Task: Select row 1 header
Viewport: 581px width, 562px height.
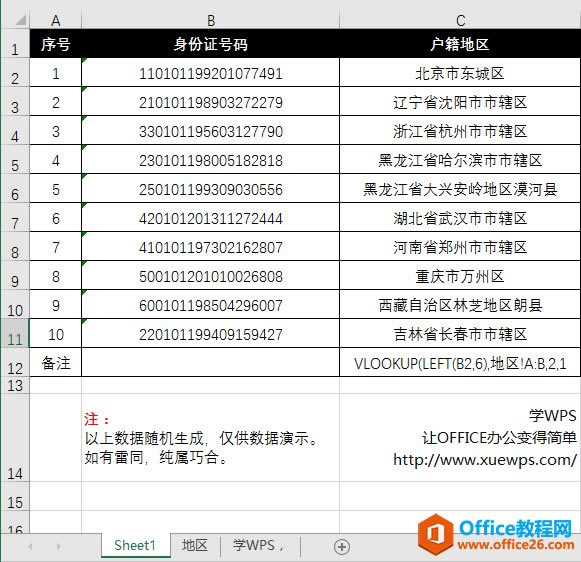Action: (x=15, y=43)
